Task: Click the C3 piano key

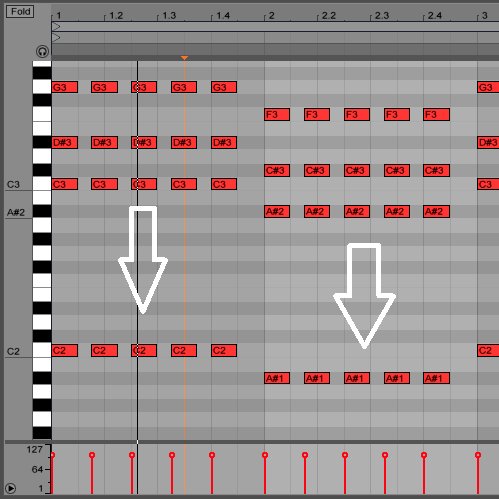Action: coord(42,184)
